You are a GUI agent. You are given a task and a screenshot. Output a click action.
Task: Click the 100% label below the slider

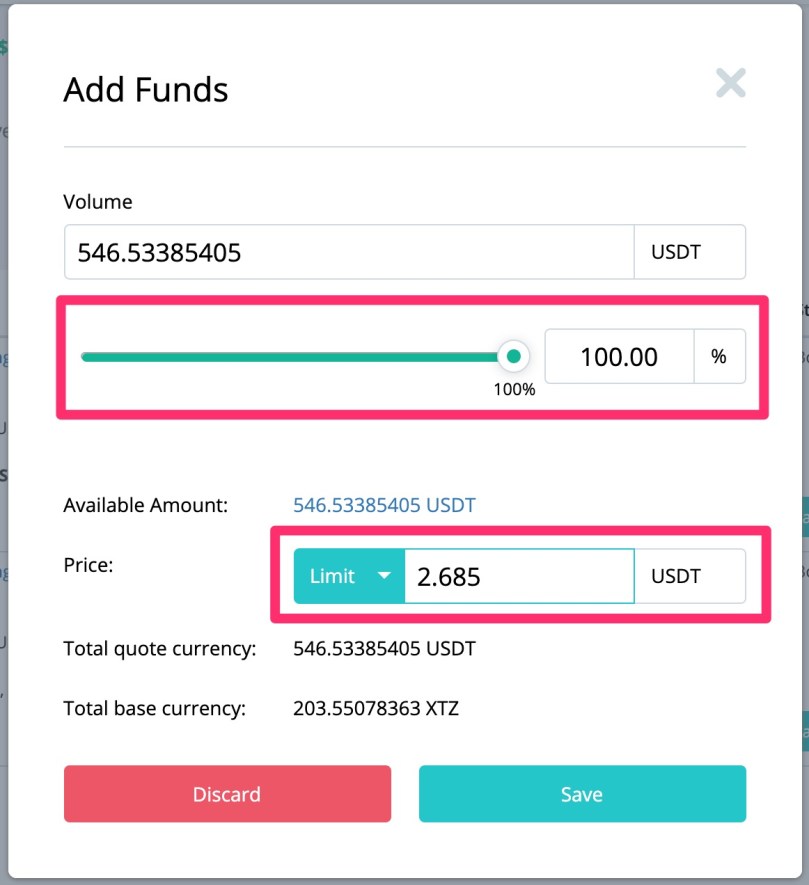tap(513, 389)
